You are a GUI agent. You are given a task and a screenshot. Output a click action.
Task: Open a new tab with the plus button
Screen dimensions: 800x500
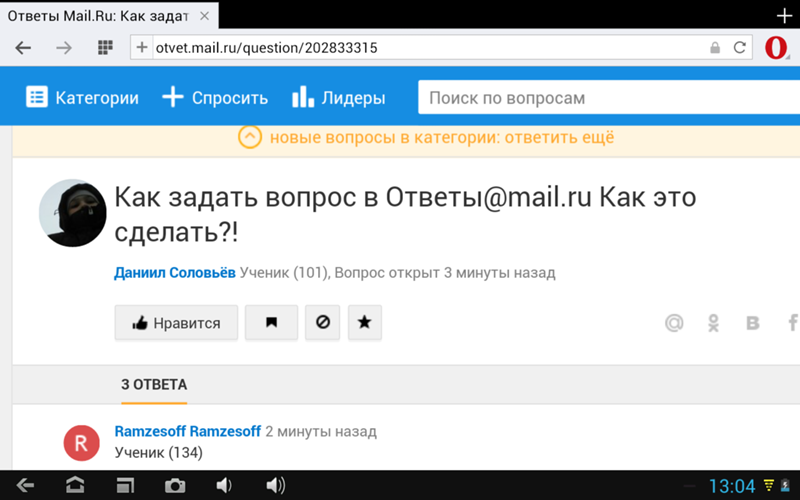[x=784, y=16]
